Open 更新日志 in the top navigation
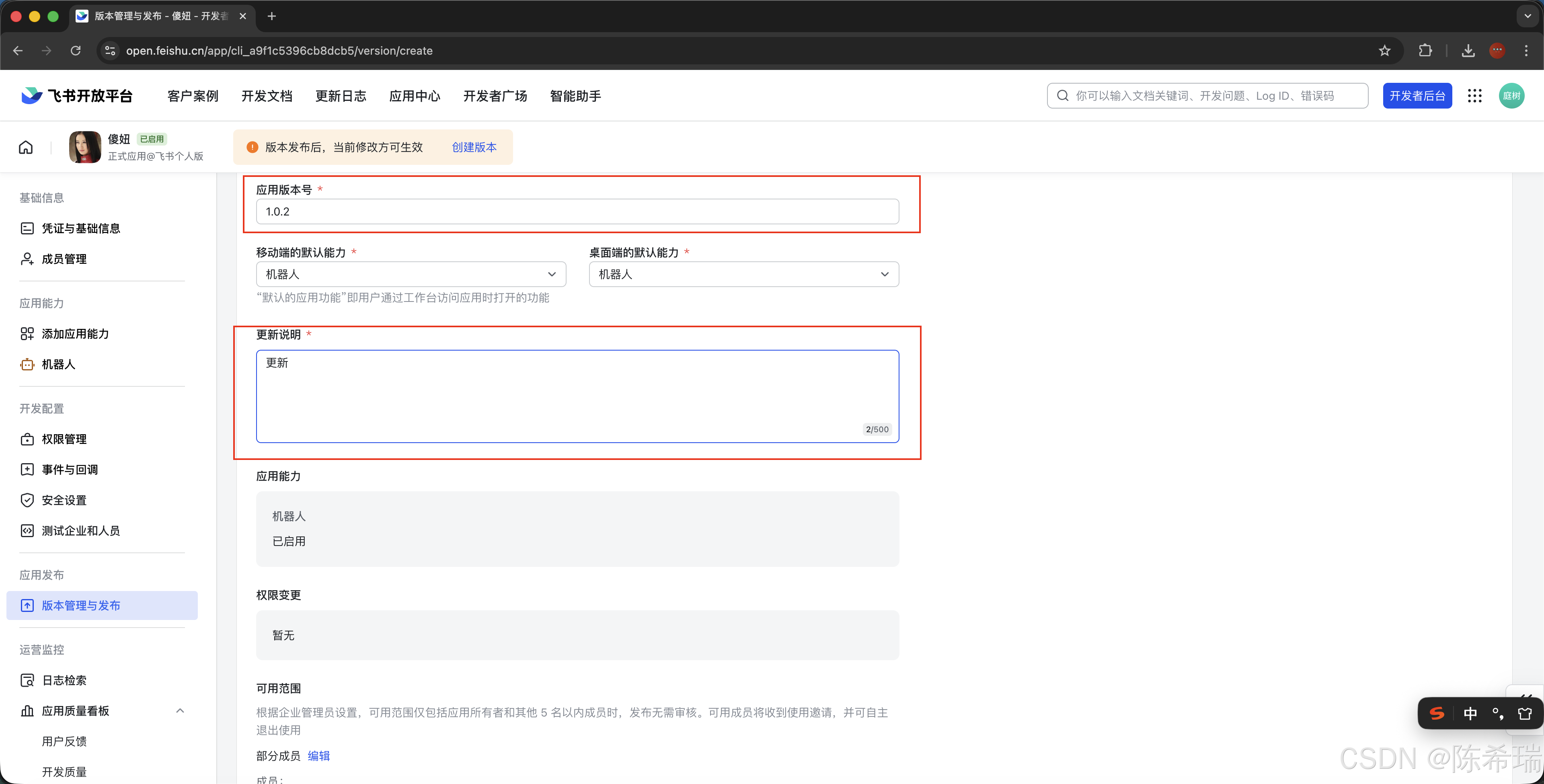The height and width of the screenshot is (784, 1544). [341, 95]
